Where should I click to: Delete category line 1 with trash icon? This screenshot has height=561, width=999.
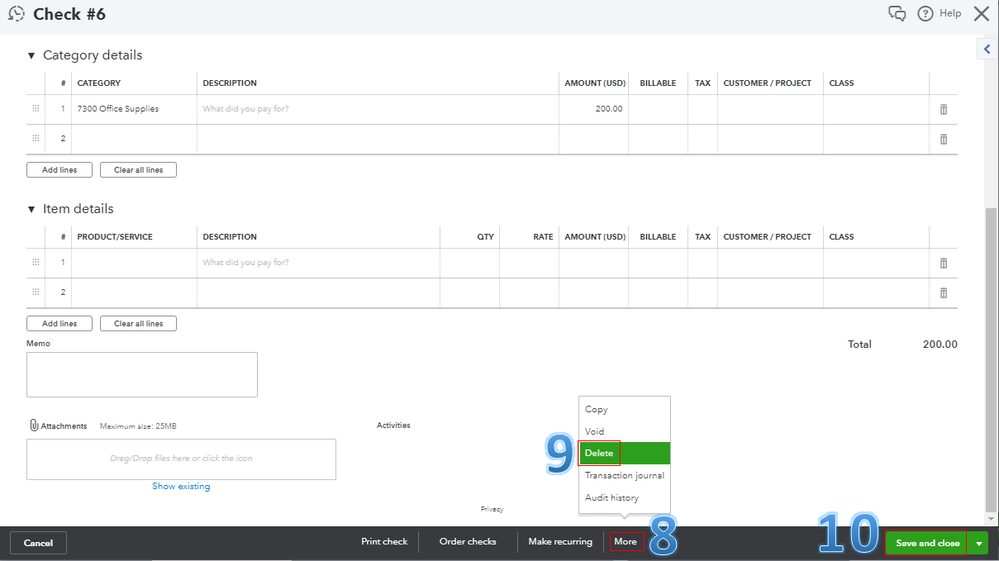944,110
